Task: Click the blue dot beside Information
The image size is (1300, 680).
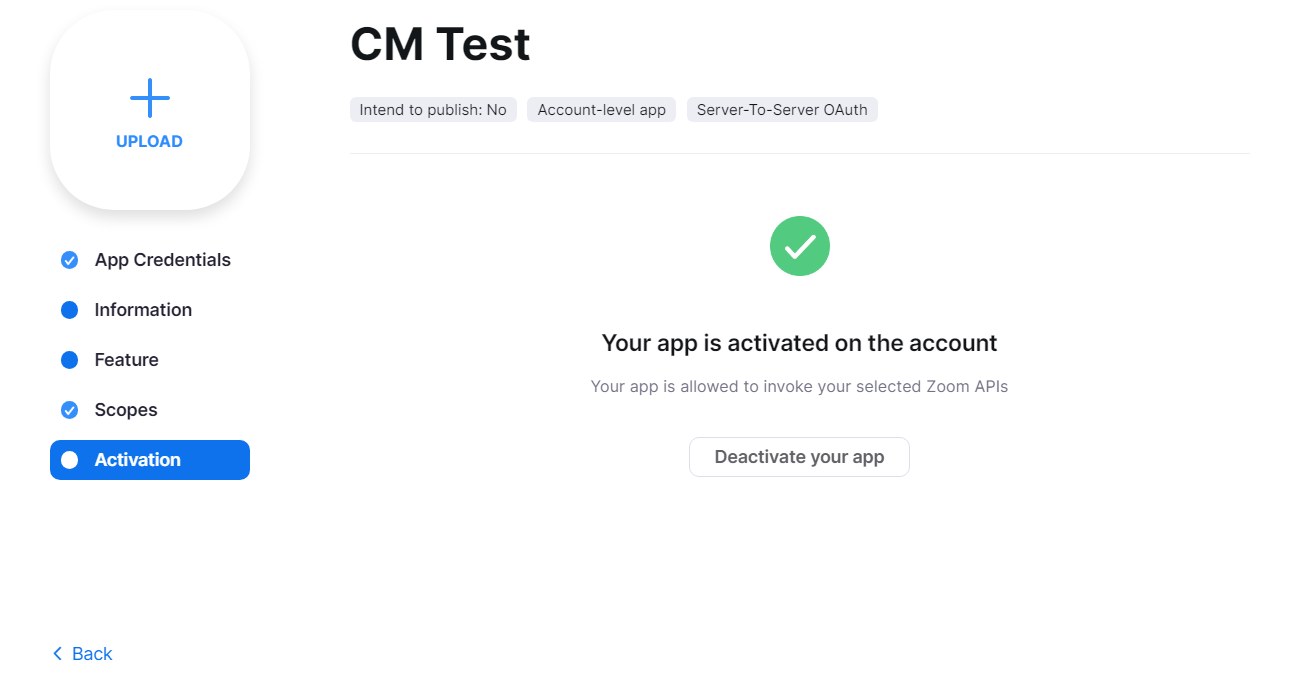Action: point(69,310)
